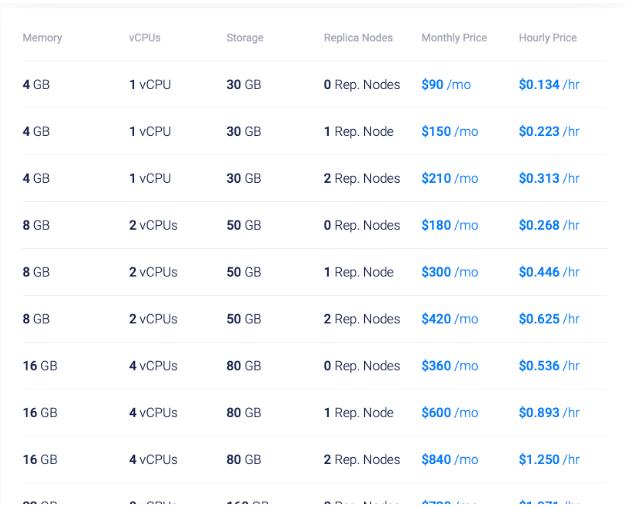Screen dimensions: 625x508
Task: Pick the $300 /mo monthly price
Action: (x=450, y=272)
